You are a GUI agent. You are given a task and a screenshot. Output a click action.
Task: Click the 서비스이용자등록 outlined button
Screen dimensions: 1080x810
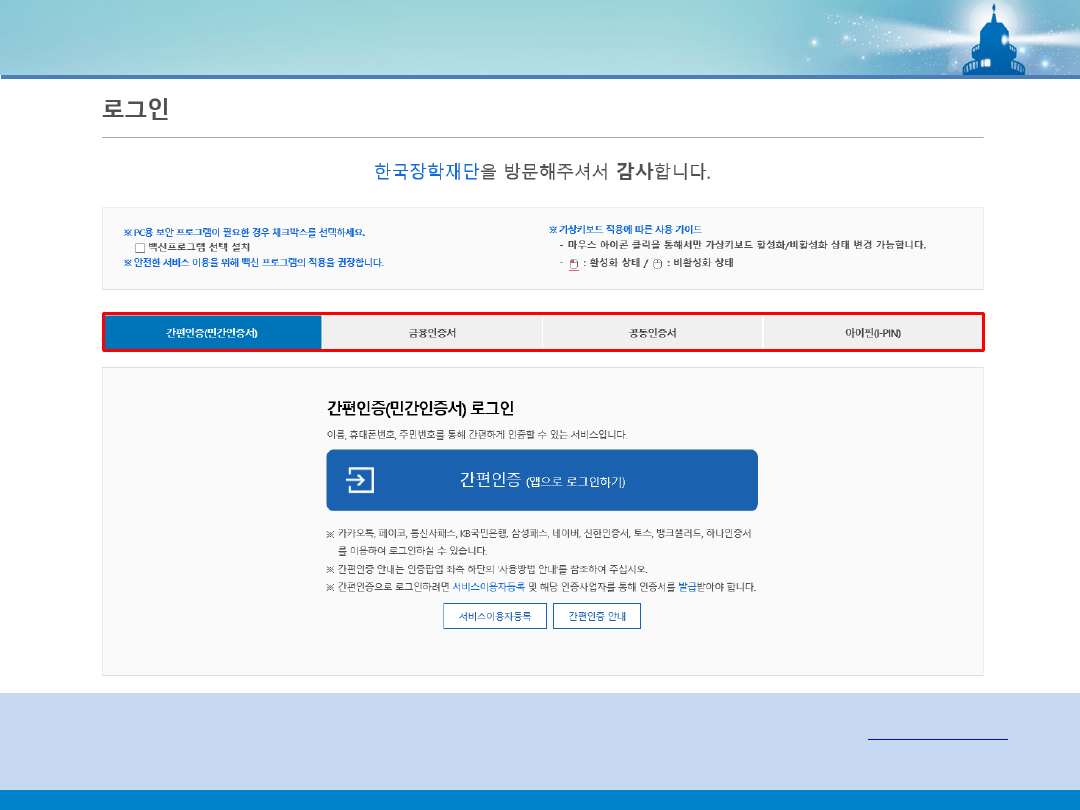[x=495, y=617]
